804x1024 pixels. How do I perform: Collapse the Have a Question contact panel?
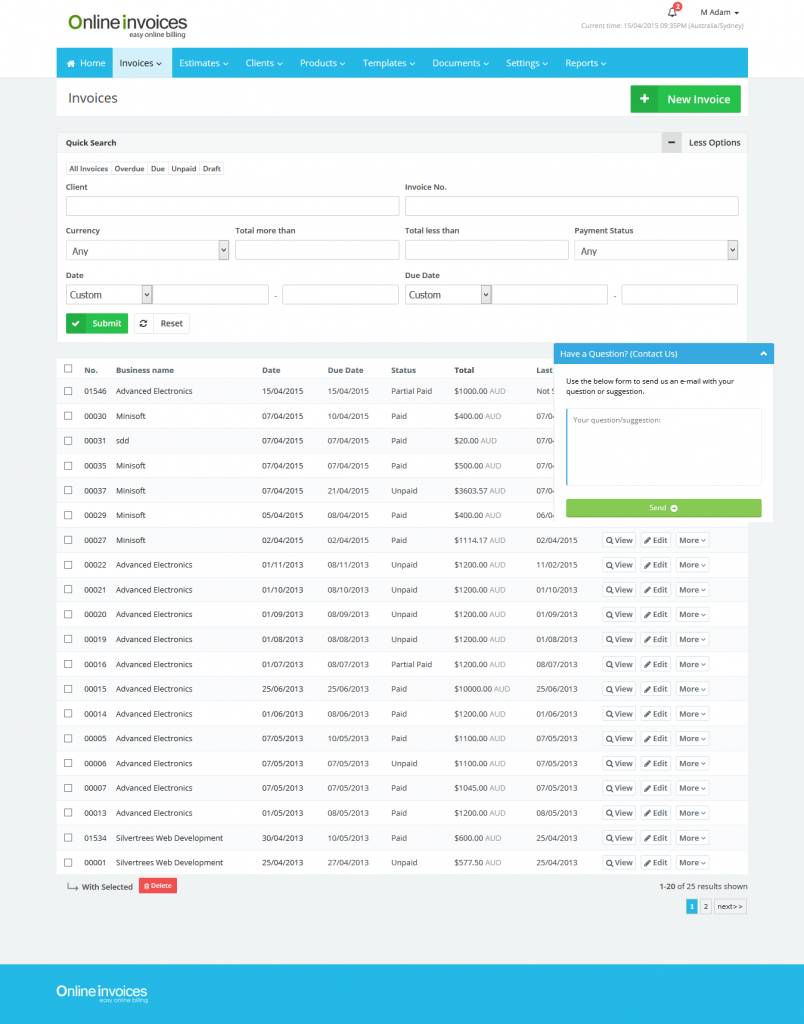[x=762, y=354]
